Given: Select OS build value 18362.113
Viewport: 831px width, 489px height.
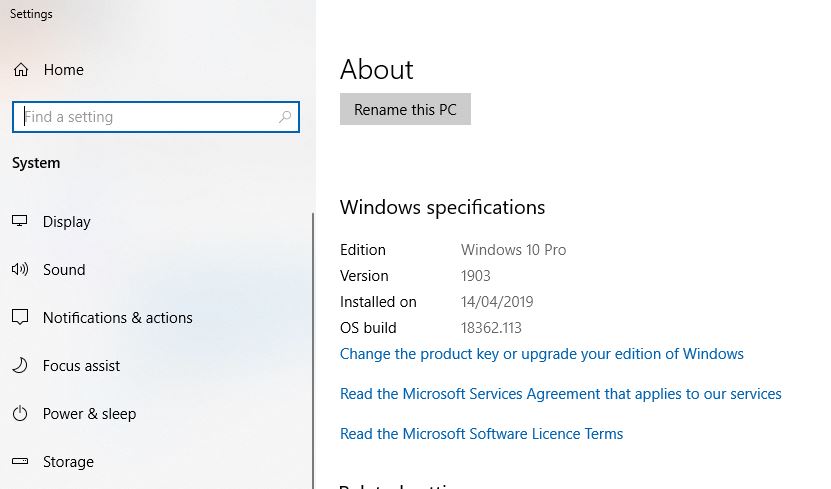Looking at the screenshot, I should 491,327.
